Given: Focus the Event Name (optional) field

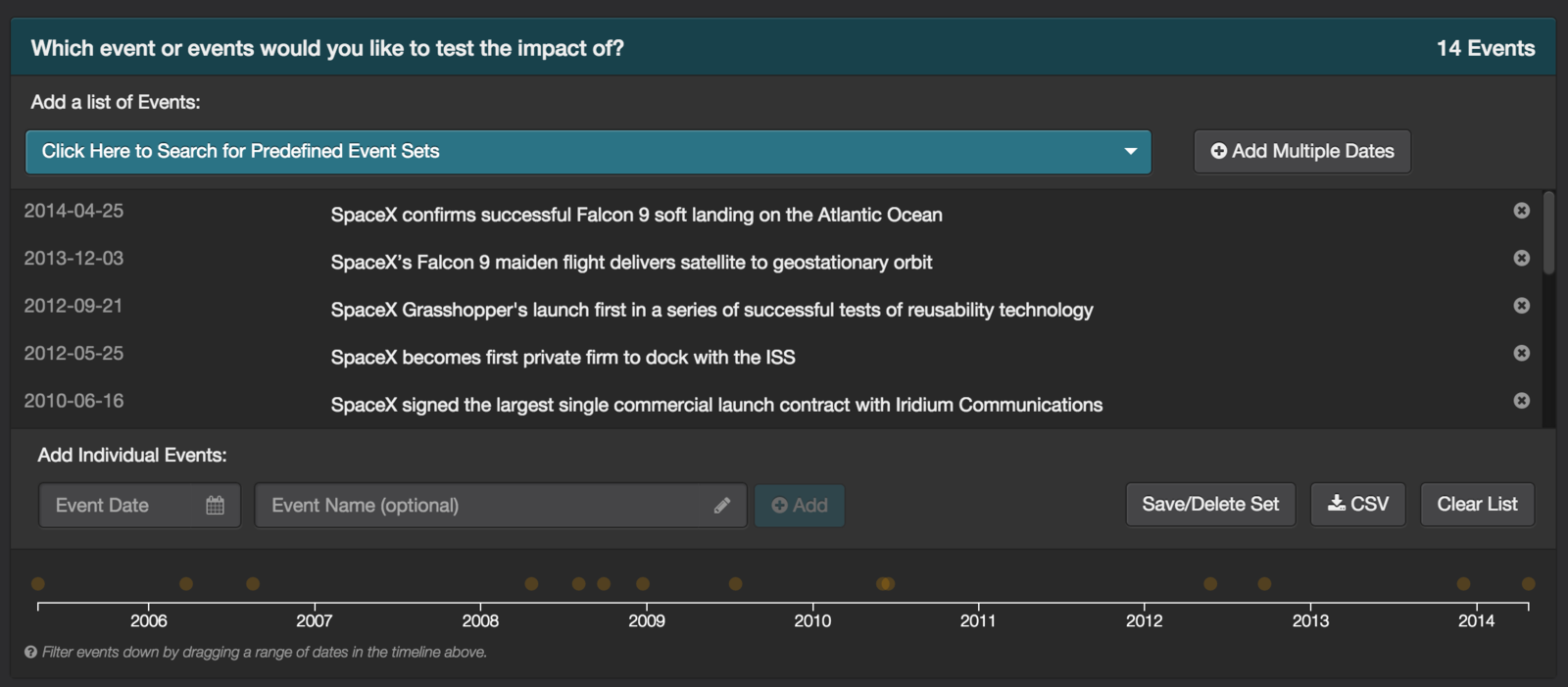Looking at the screenshot, I should coord(500,506).
